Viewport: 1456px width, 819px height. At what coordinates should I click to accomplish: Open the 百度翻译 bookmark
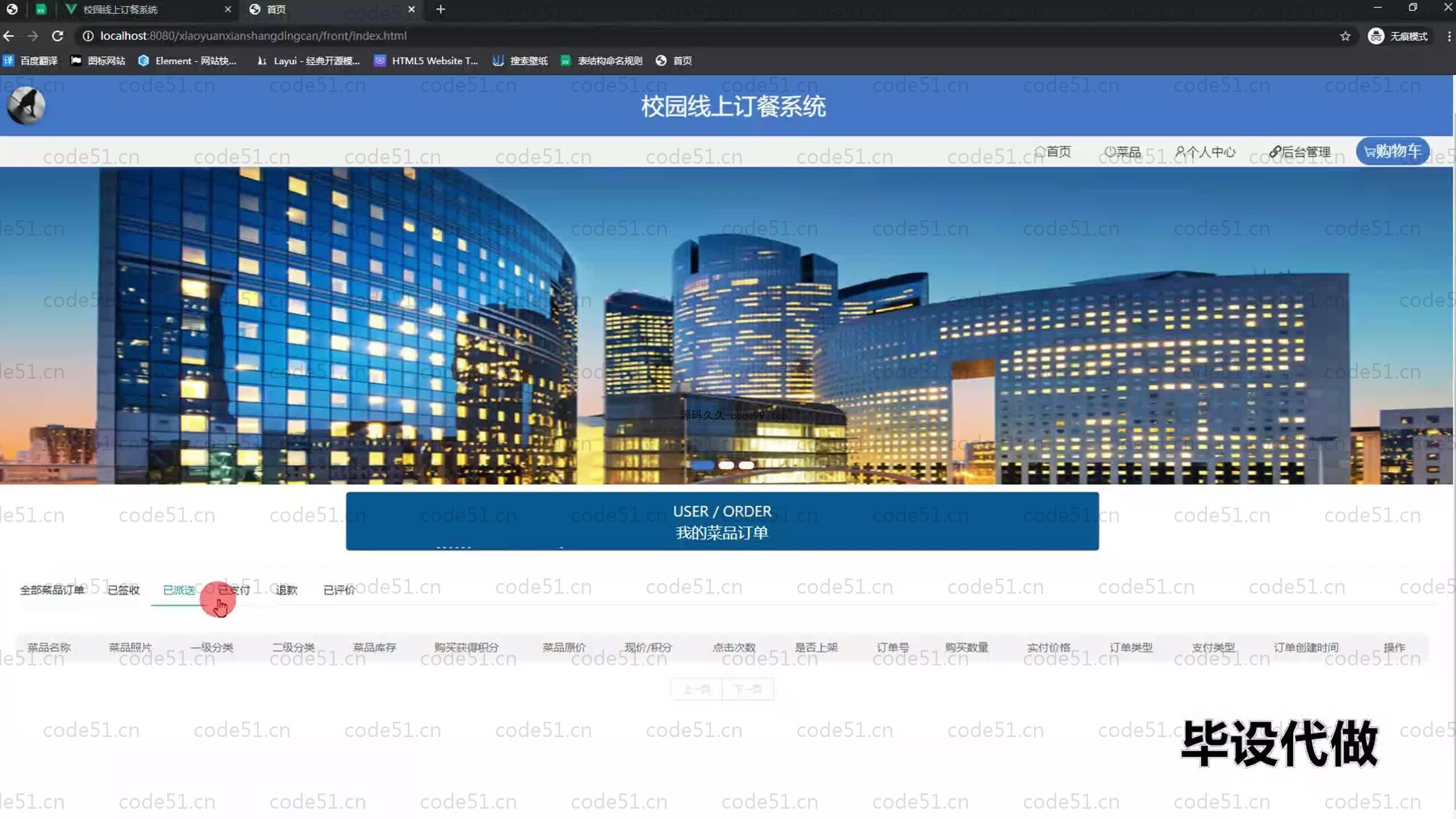pyautogui.click(x=30, y=61)
